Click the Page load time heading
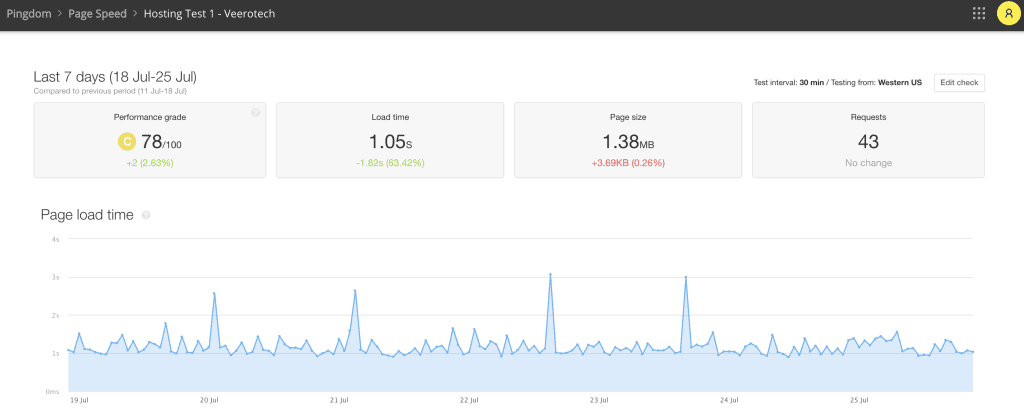This screenshot has width=1024, height=418. [x=87, y=215]
